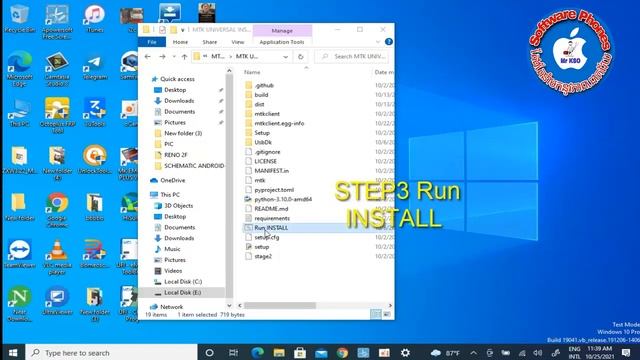This screenshot has height=360, width=640.
Task: Select the LICENSE file
Action: coord(265,161)
